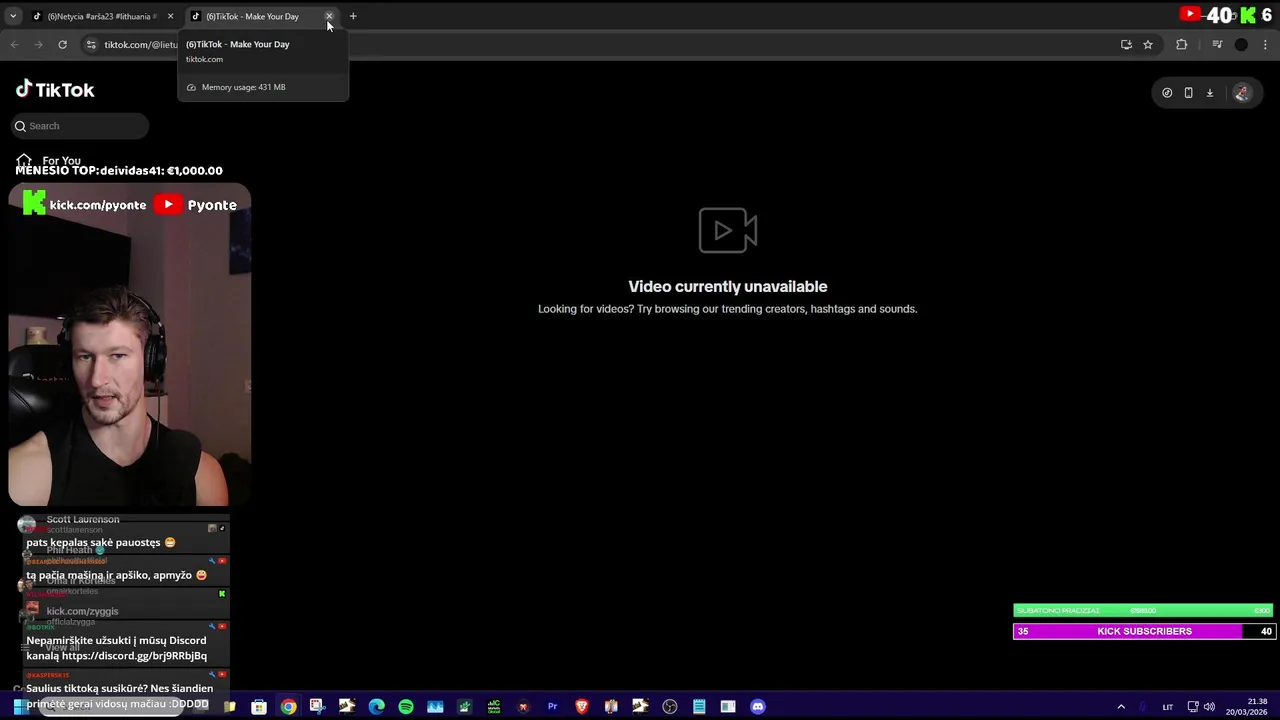This screenshot has width=1280, height=720.
Task: Click the TikTok download app icon
Action: [1210, 93]
